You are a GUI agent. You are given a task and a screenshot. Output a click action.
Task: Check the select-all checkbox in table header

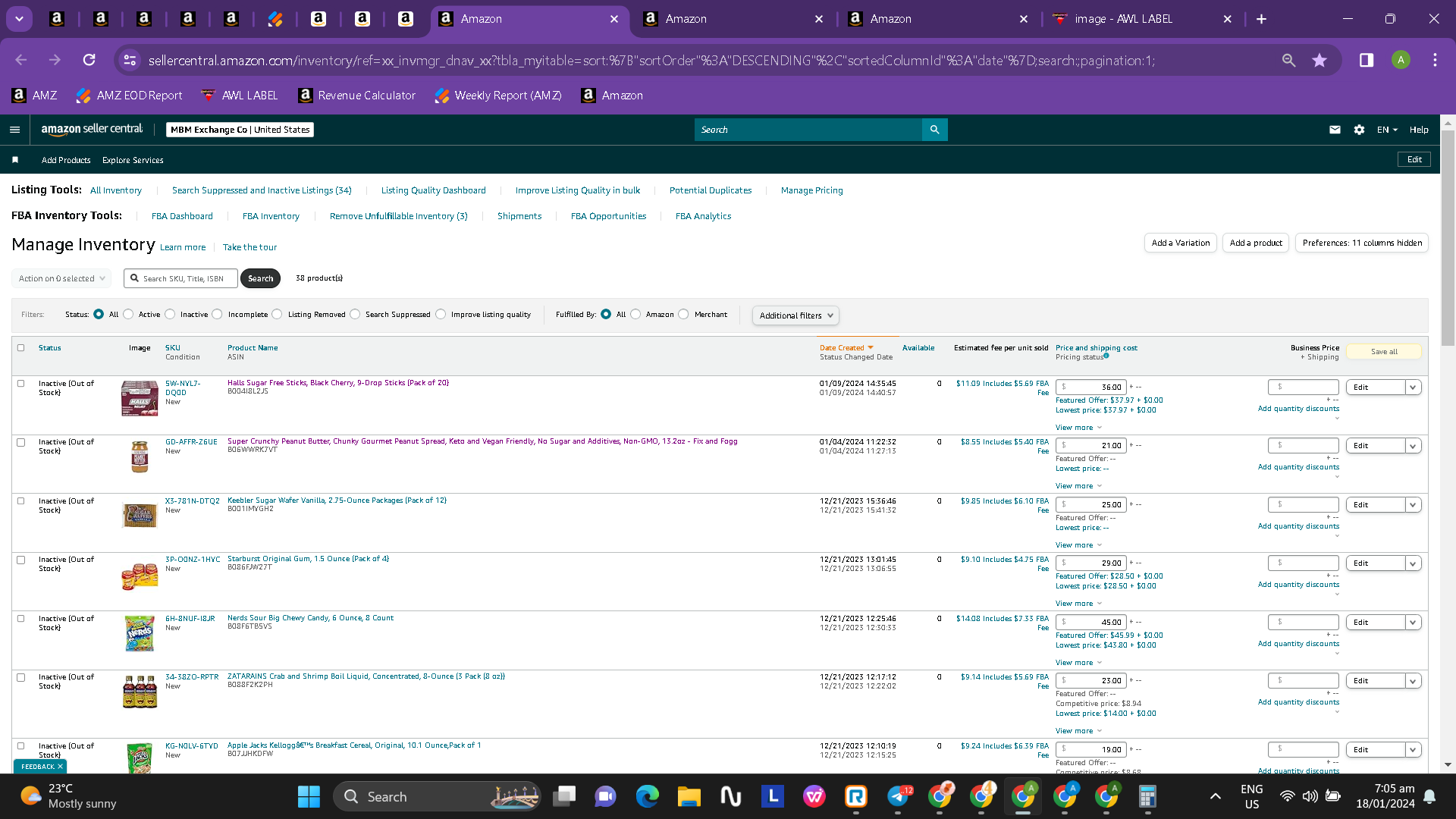21,348
